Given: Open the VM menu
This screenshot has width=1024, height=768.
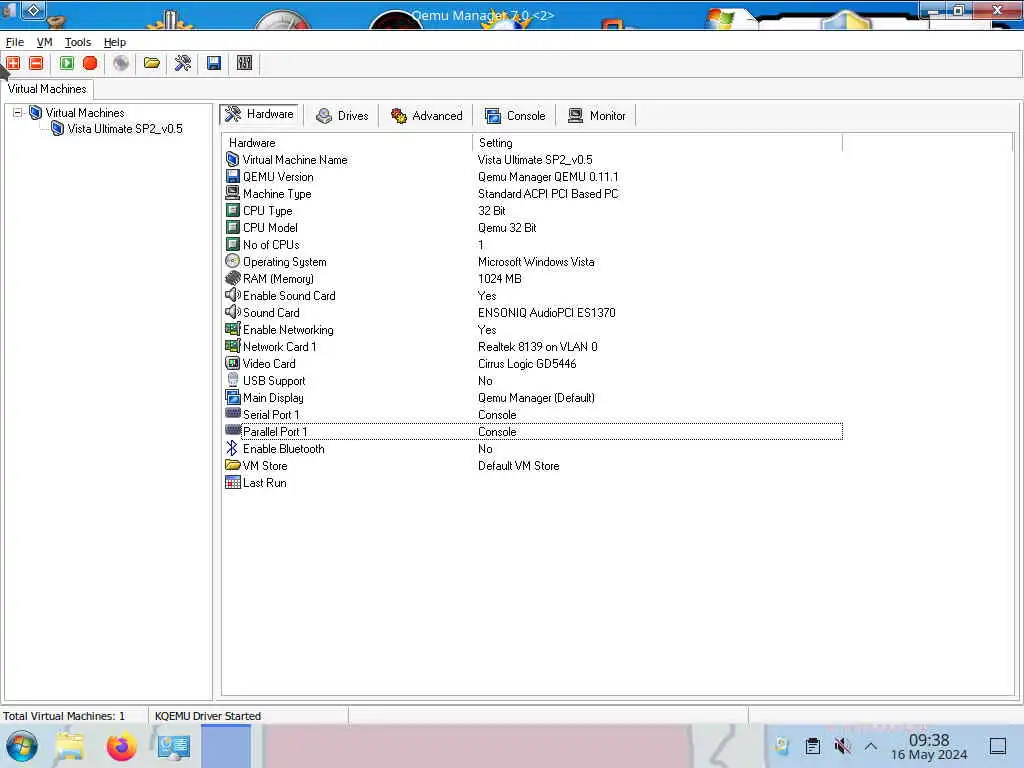Looking at the screenshot, I should (x=44, y=42).
